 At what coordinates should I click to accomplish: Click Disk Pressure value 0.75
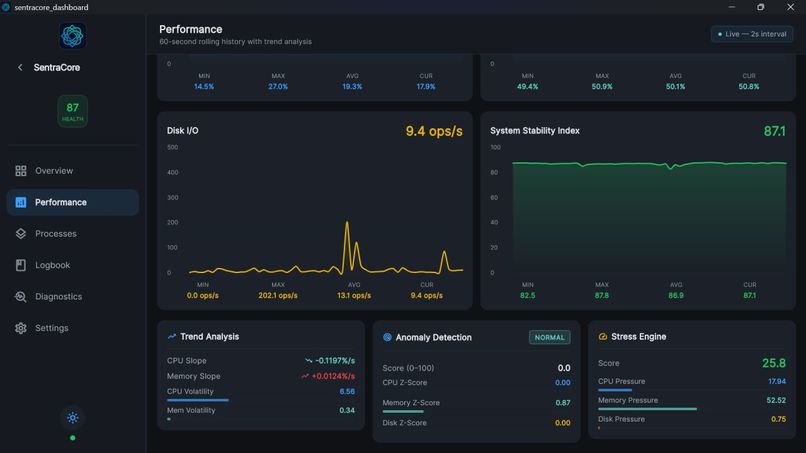coord(778,419)
